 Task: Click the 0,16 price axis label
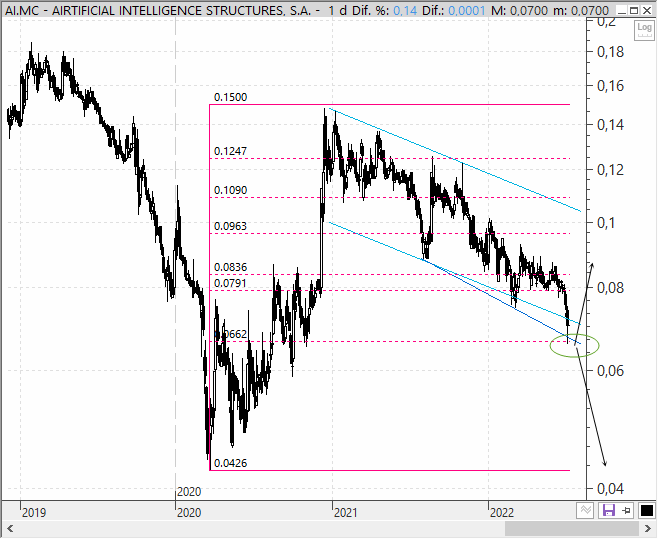(610, 86)
